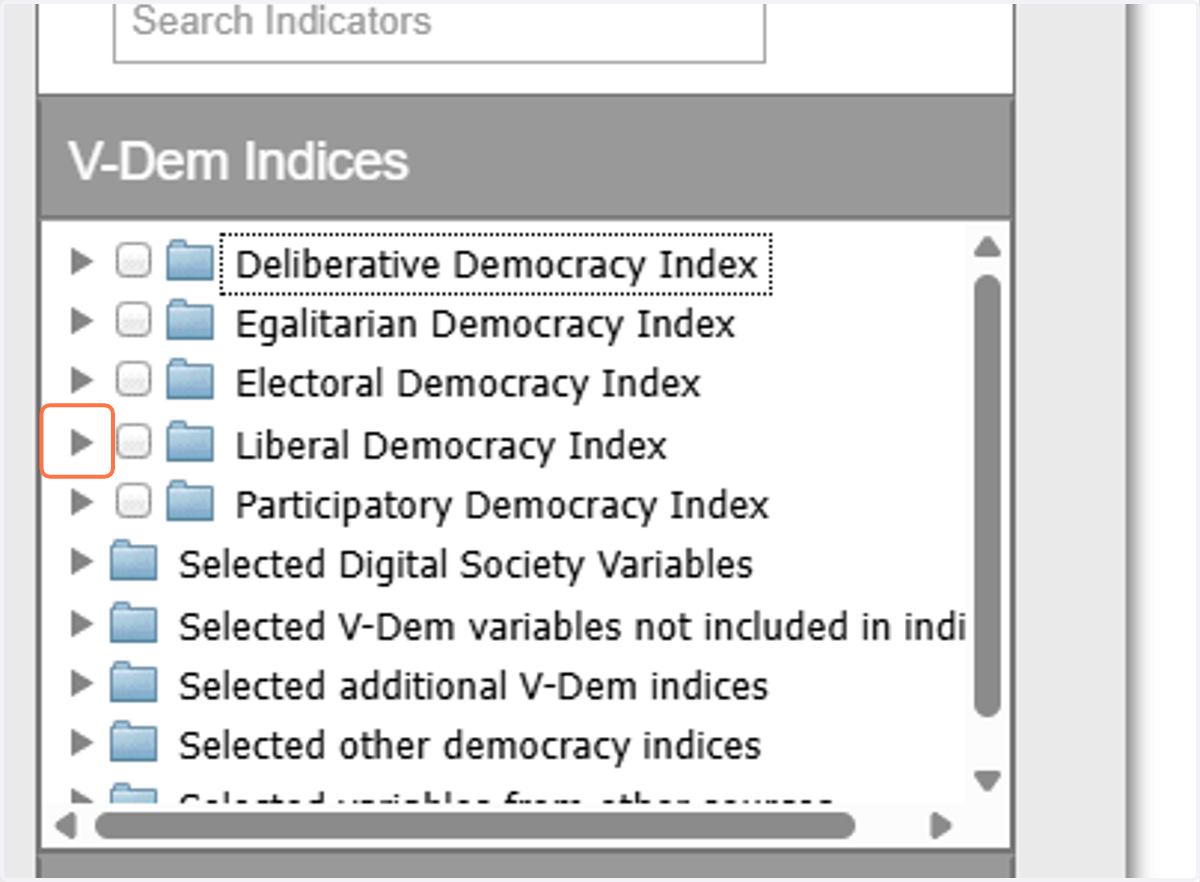Click the Egalitarian Democracy Index folder icon
This screenshot has width=1200, height=882.
click(190, 323)
